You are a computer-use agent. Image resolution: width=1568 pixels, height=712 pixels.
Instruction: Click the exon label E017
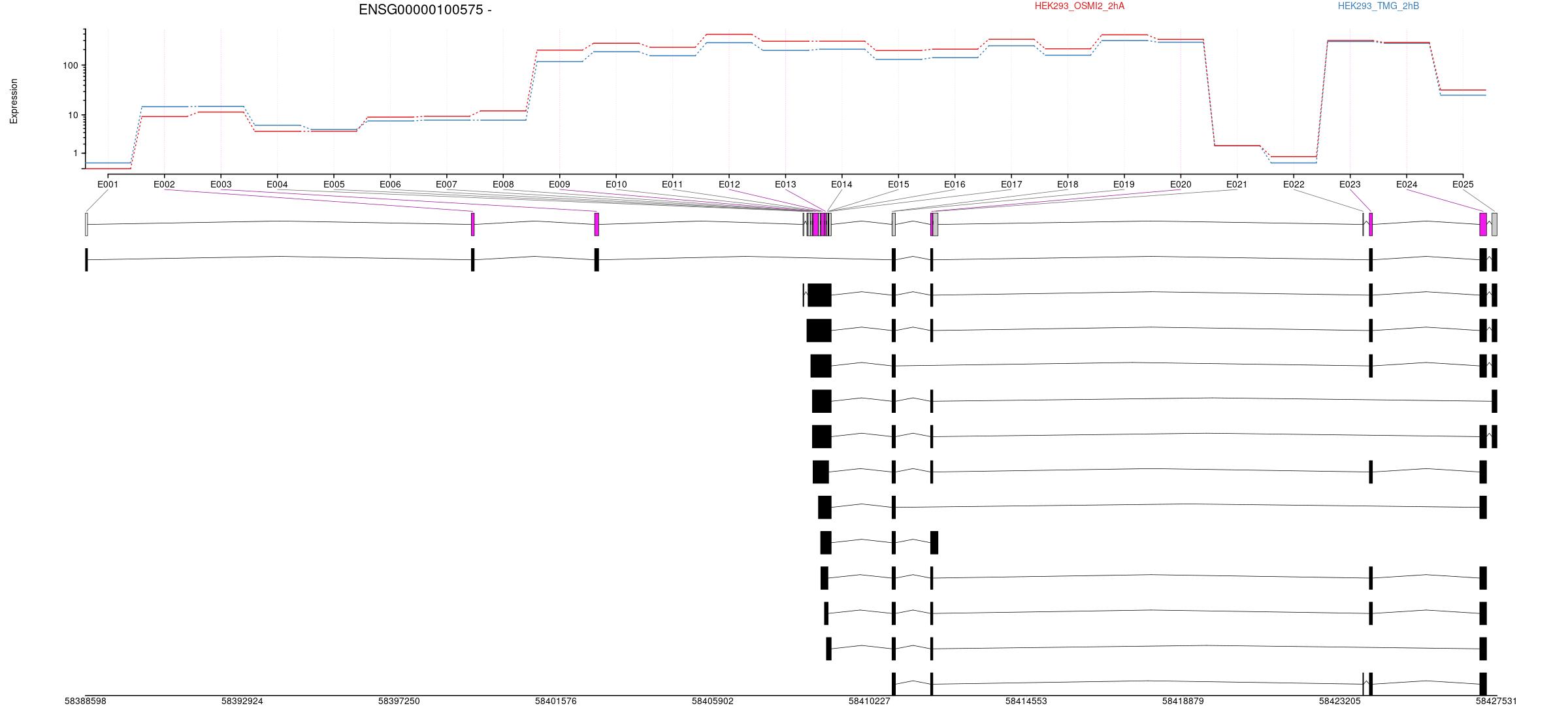coord(1011,184)
